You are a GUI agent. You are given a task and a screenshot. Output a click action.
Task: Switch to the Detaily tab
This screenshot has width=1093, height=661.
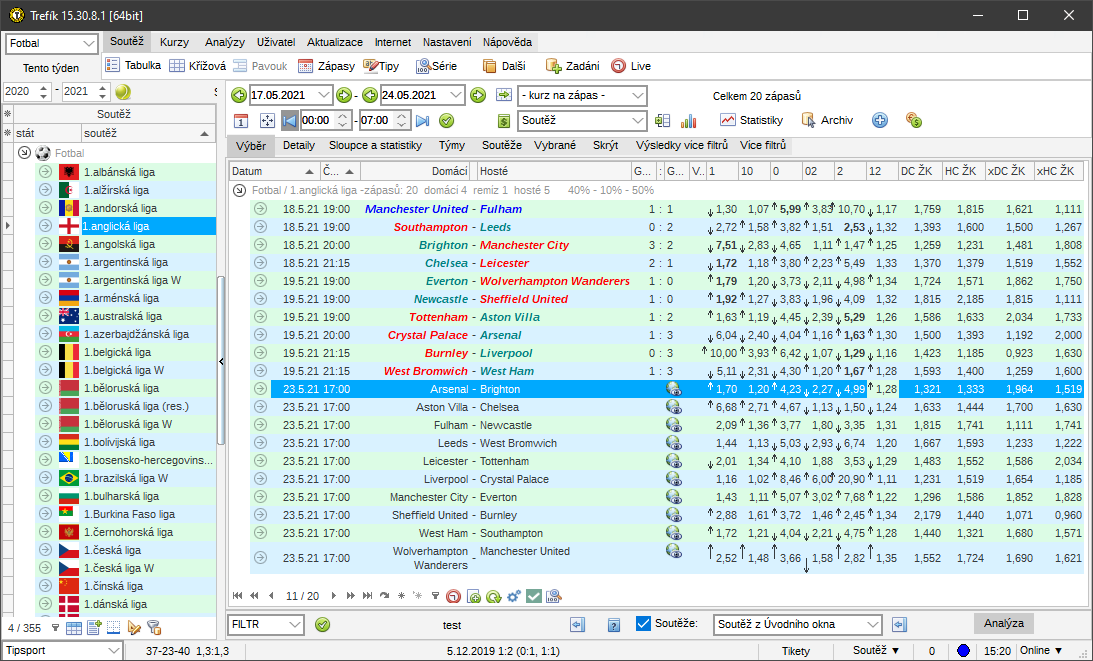299,145
